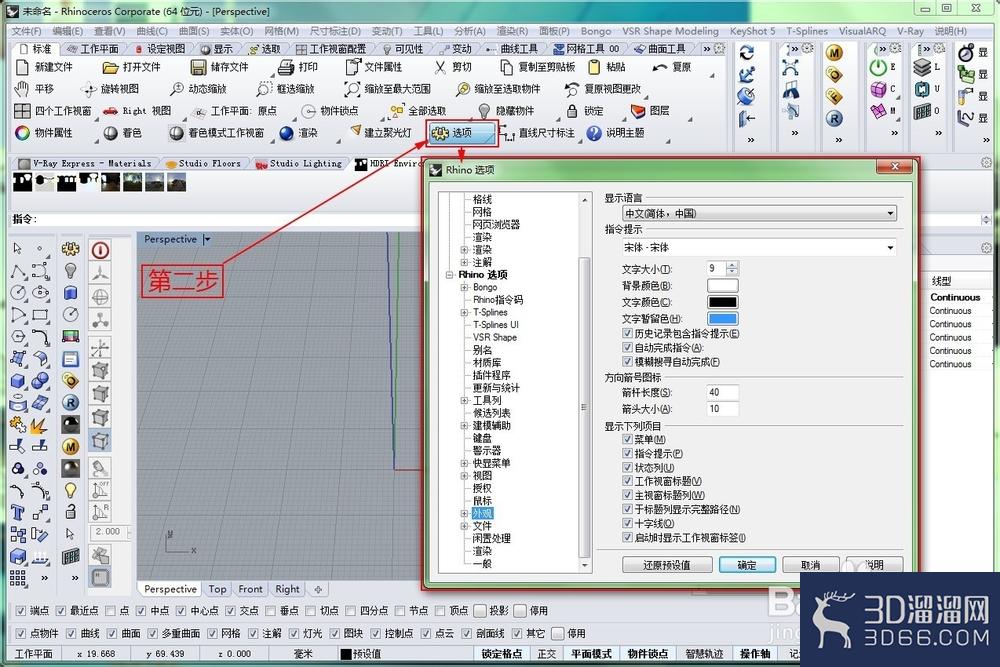Toggle the 工作视窗标题 checkbox
Screen dimensions: 1000x667
pos(627,481)
